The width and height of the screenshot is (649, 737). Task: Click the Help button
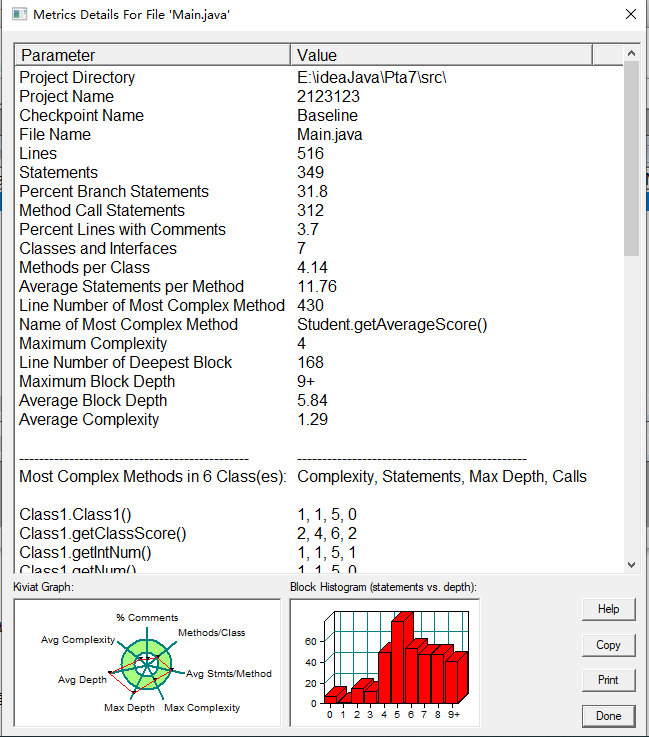(609, 609)
